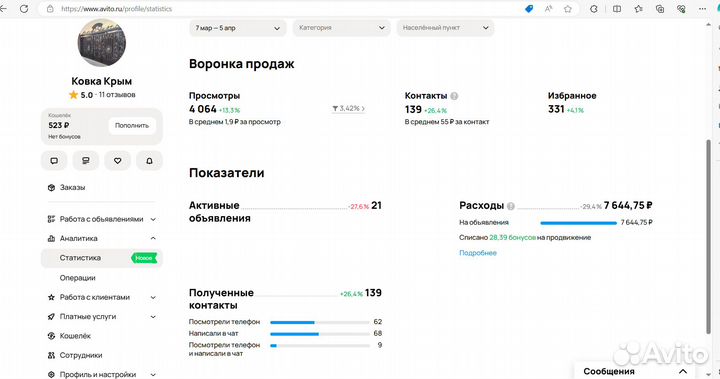The width and height of the screenshot is (720, 379).
Task: Open Заказы in the sidebar
Action: click(x=72, y=187)
